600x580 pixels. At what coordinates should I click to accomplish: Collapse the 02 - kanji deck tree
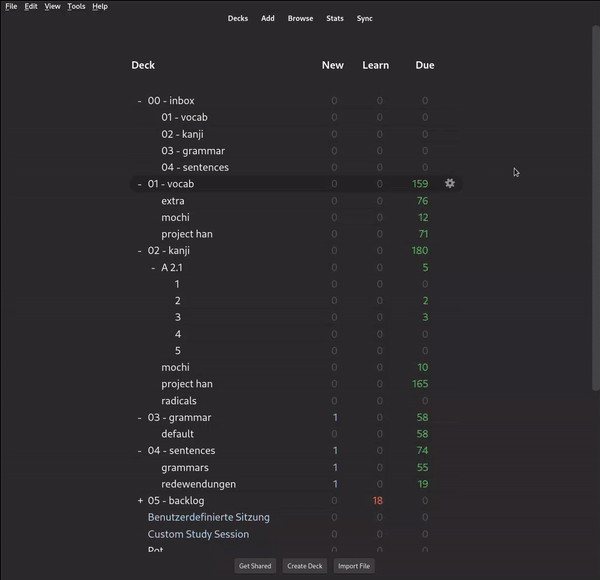point(139,251)
